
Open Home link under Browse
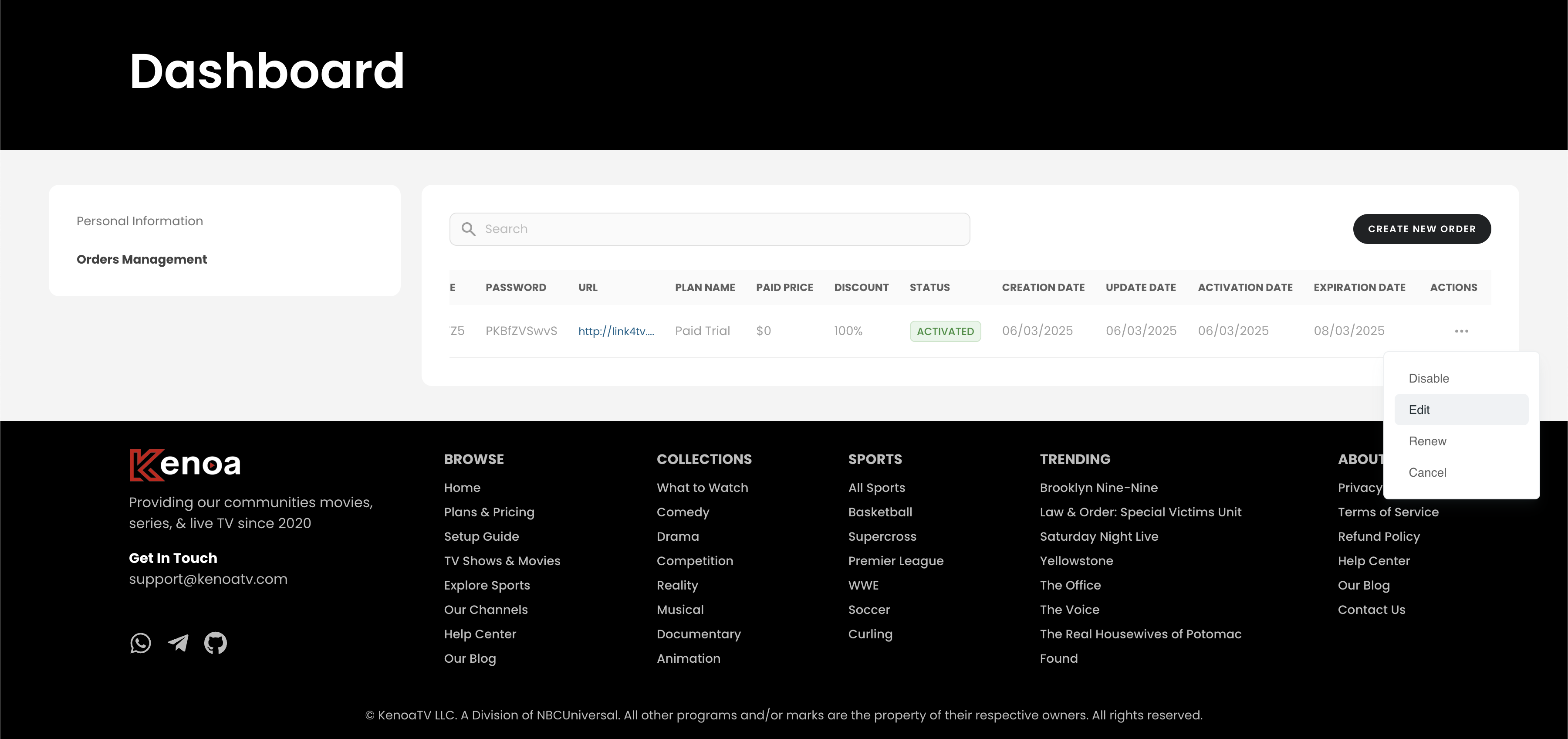pos(462,488)
